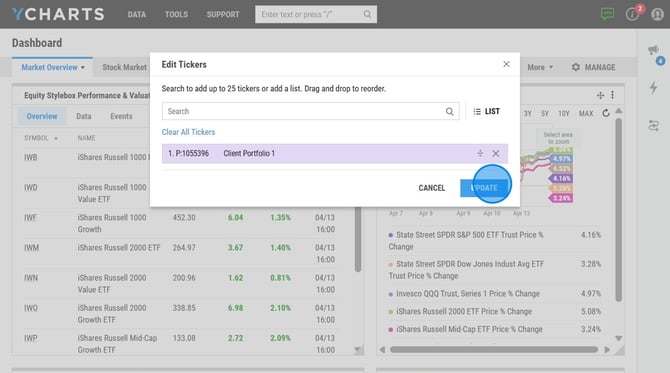Click the IWO symbol
The image size is (670, 373).
tap(31, 308)
